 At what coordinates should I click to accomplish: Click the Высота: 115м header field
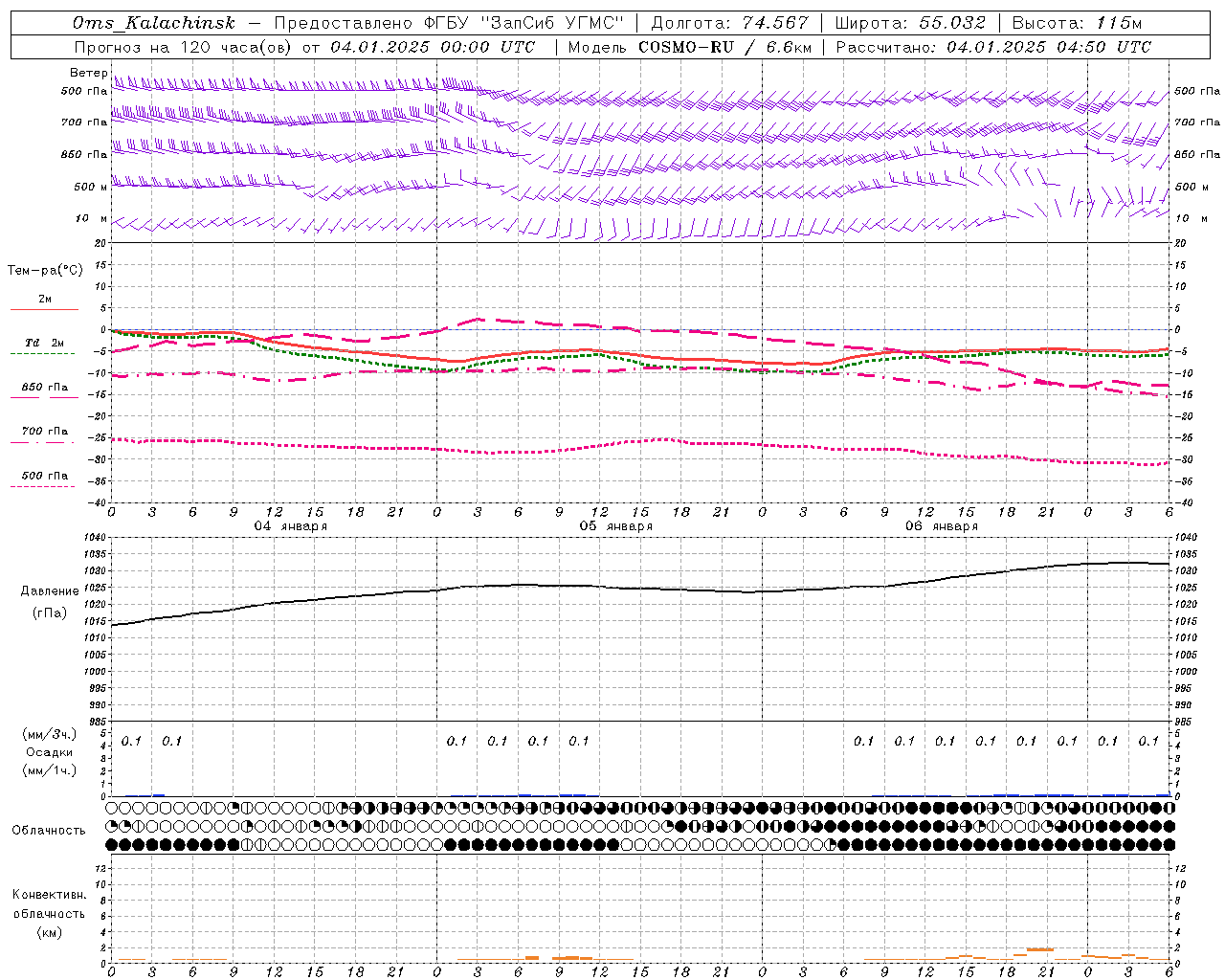point(1077,23)
